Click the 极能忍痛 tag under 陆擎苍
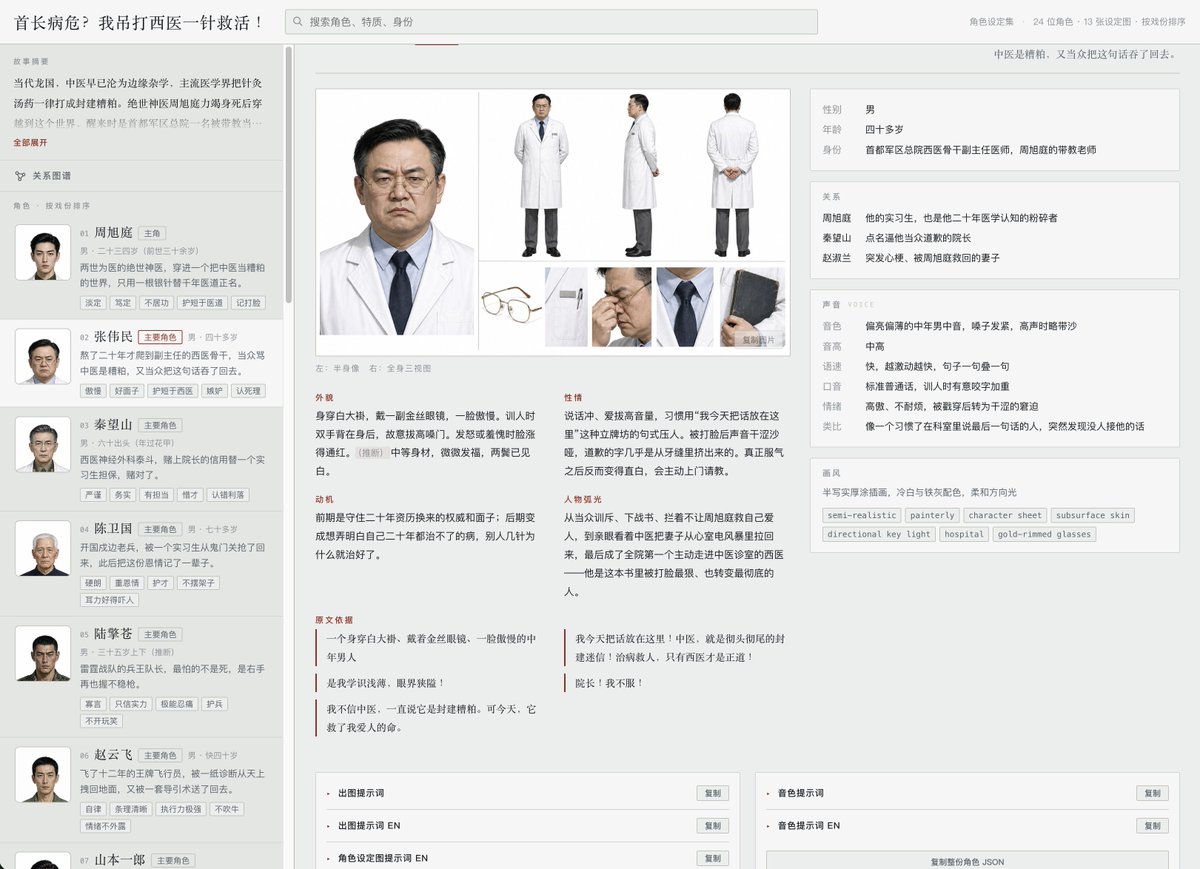The image size is (1200, 869). 177,704
